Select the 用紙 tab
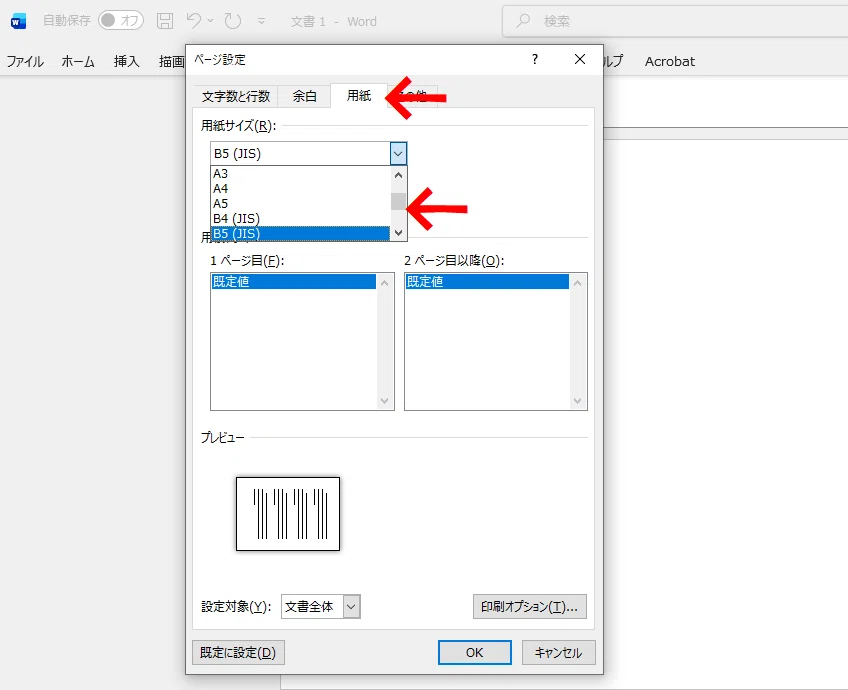This screenshot has height=690, width=848. click(x=359, y=96)
